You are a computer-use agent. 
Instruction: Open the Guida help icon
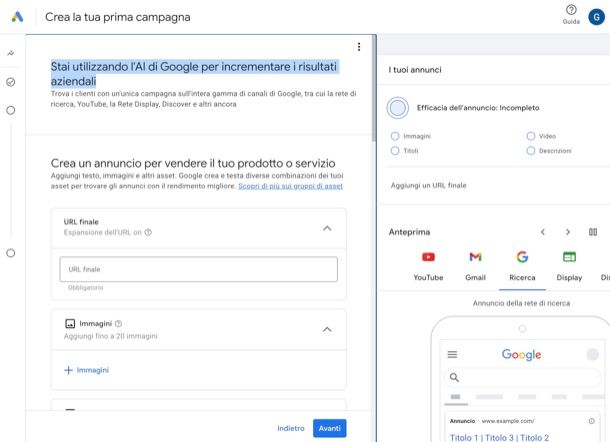[x=571, y=10]
